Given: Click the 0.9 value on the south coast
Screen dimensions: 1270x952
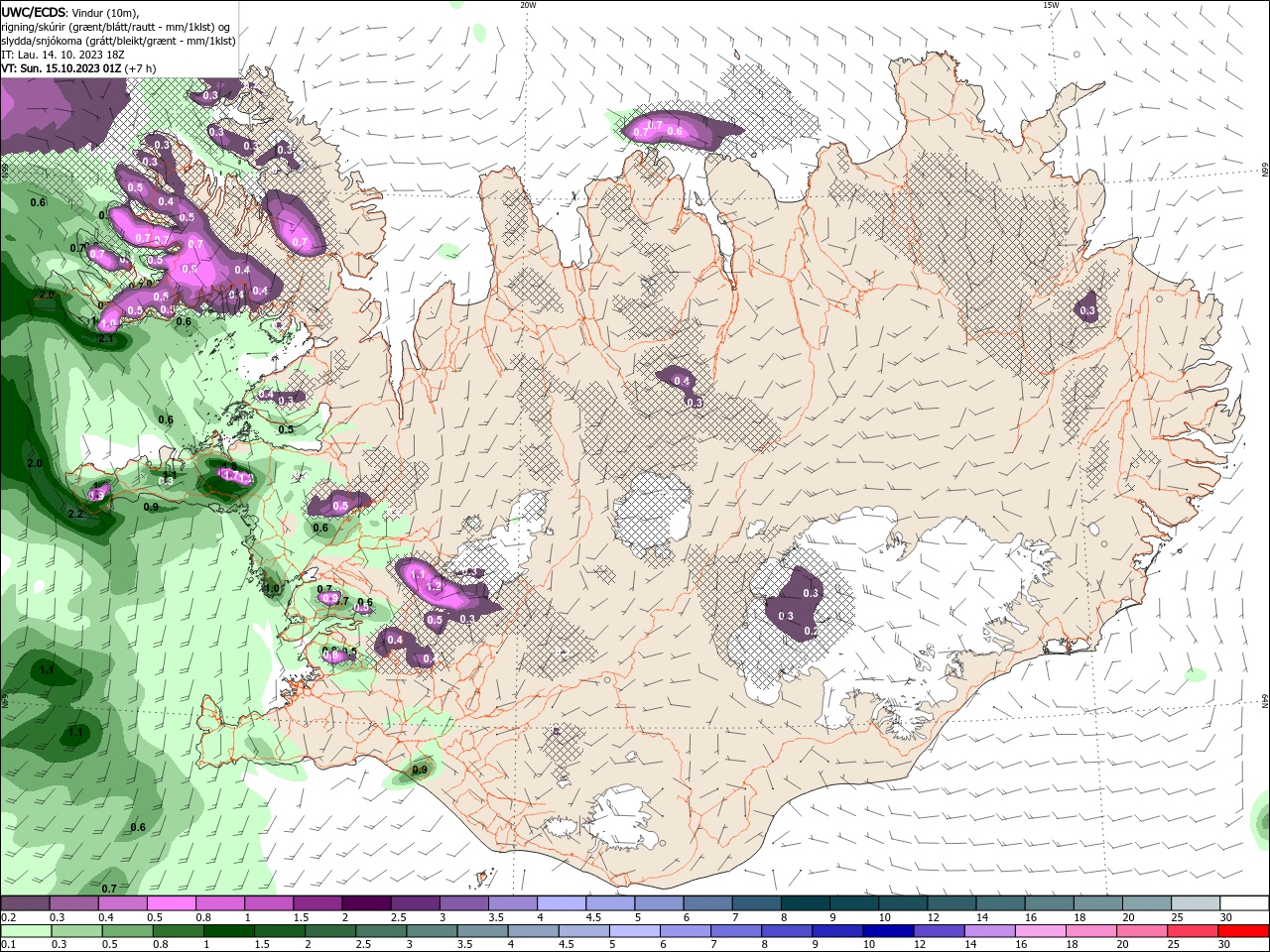Looking at the screenshot, I should point(420,770).
